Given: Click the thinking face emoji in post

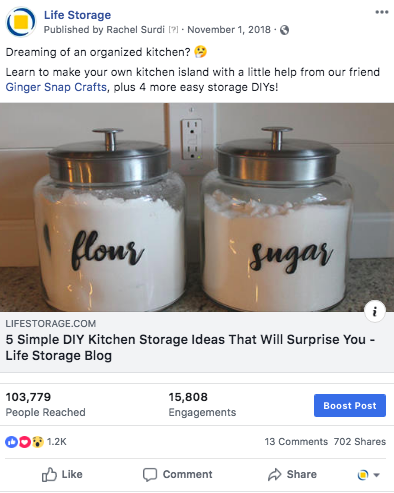Looking at the screenshot, I should [x=200, y=52].
